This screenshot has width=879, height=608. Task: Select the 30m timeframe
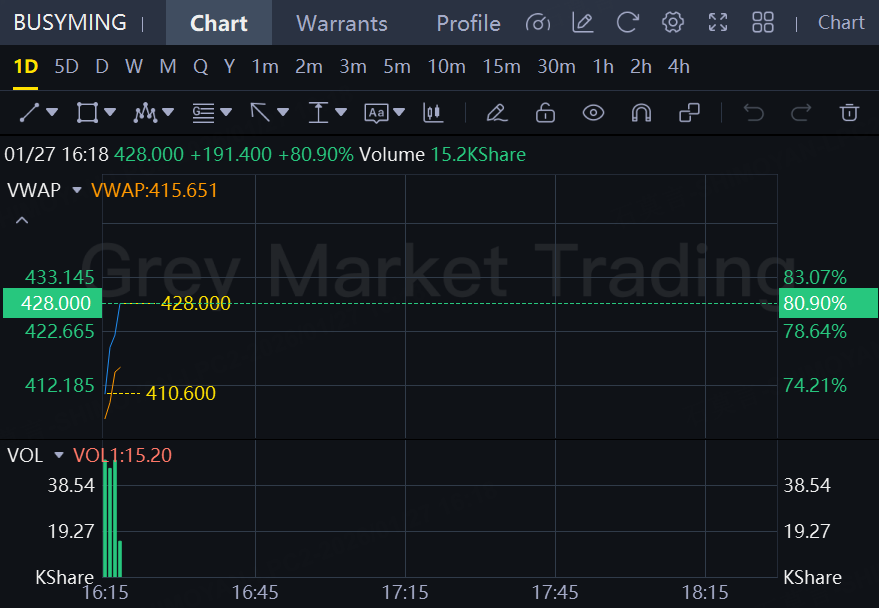[x=556, y=66]
